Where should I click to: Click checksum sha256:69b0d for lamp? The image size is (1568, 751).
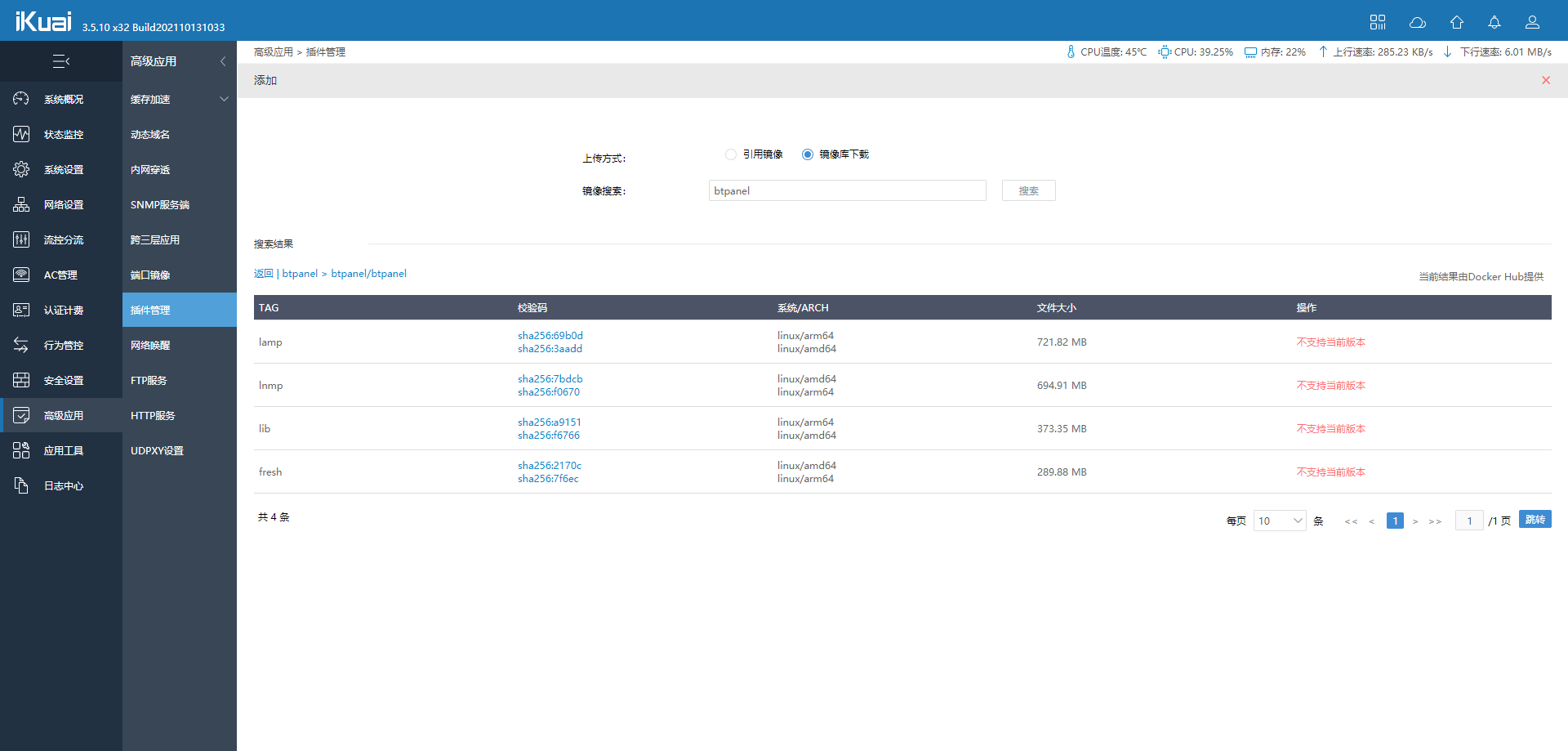pos(550,336)
